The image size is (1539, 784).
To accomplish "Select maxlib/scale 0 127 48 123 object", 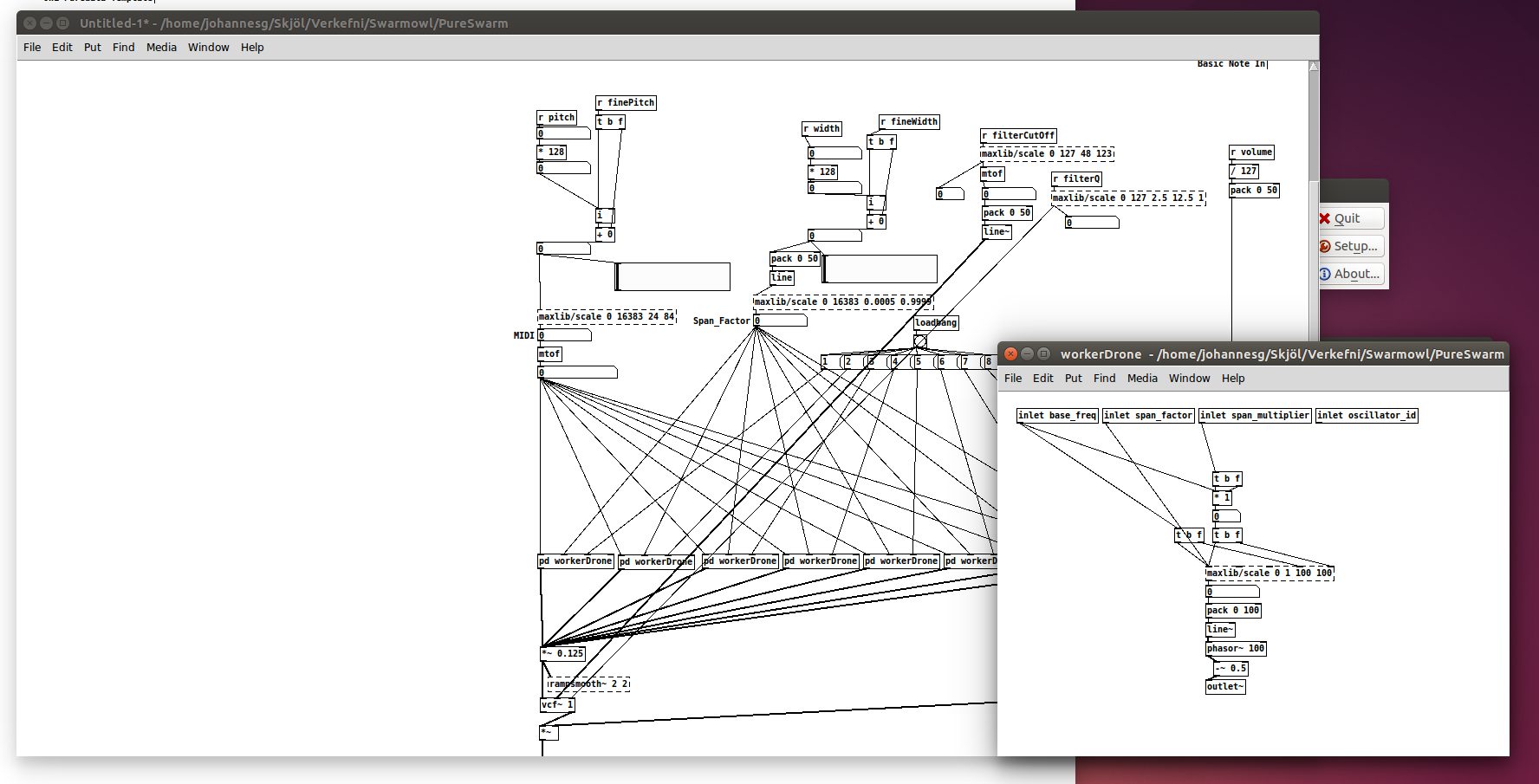I will 1047,153.
